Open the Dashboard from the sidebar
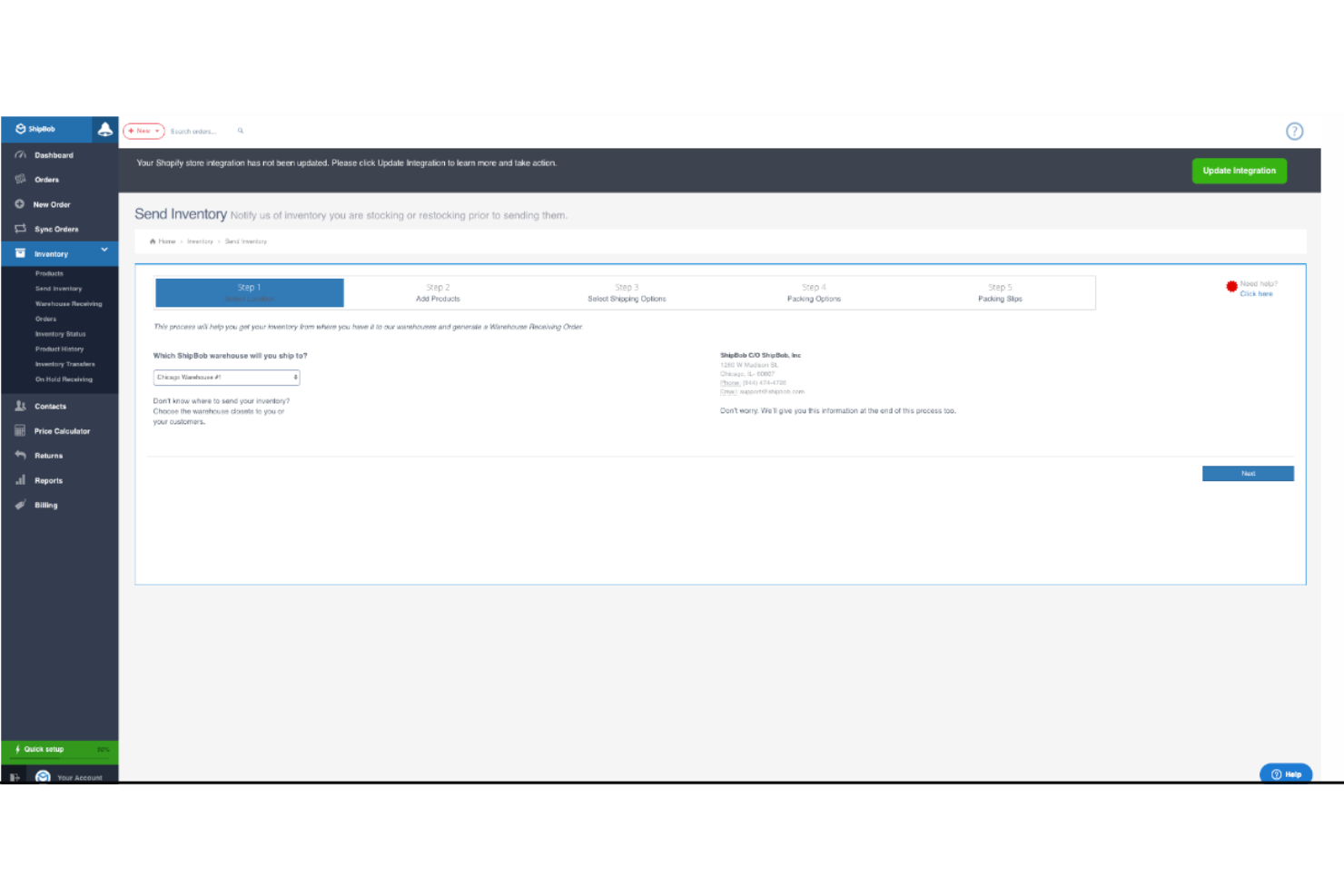Image resolution: width=1344 pixels, height=896 pixels. (20, 154)
